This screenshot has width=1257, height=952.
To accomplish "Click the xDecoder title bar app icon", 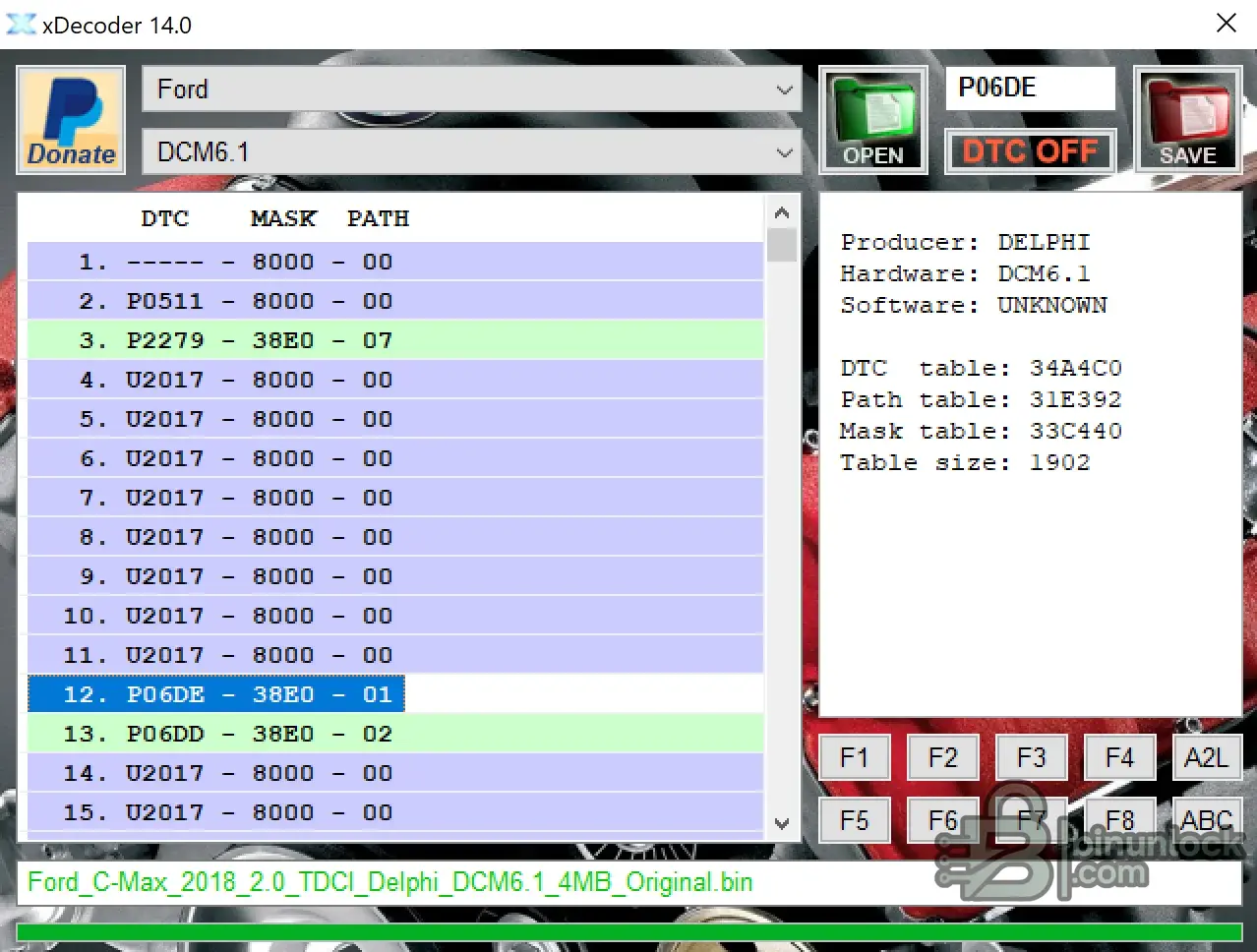I will 21,25.
